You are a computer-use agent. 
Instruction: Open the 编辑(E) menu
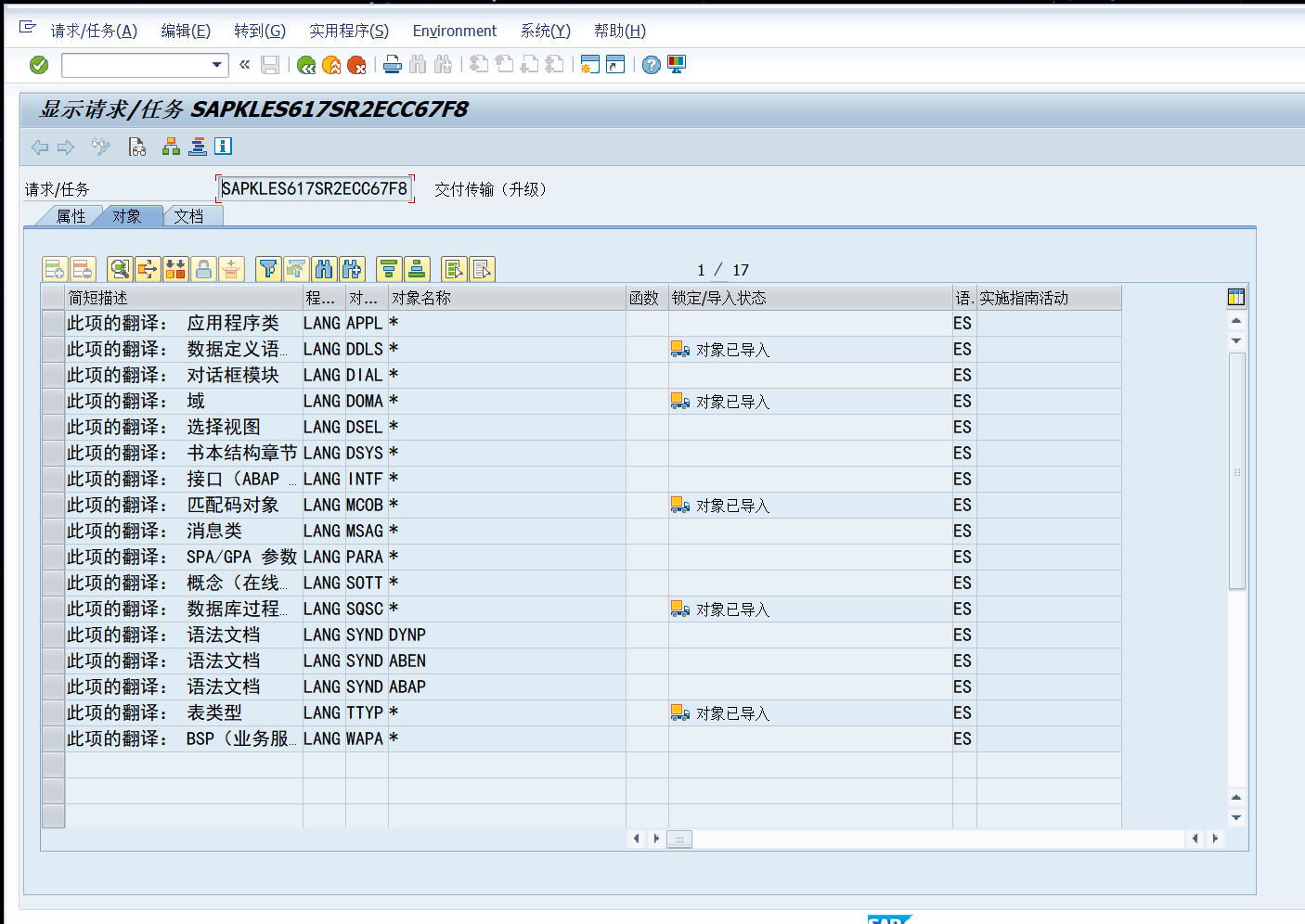click(x=186, y=31)
